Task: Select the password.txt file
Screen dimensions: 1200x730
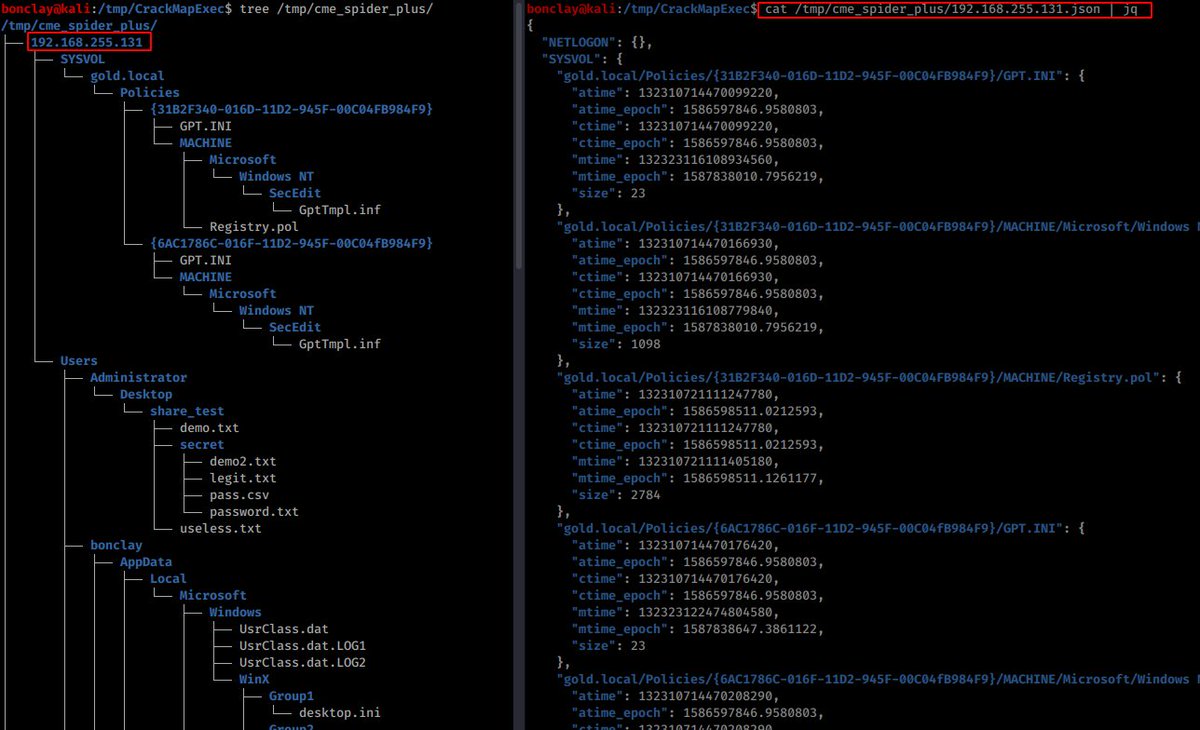Action: point(254,511)
